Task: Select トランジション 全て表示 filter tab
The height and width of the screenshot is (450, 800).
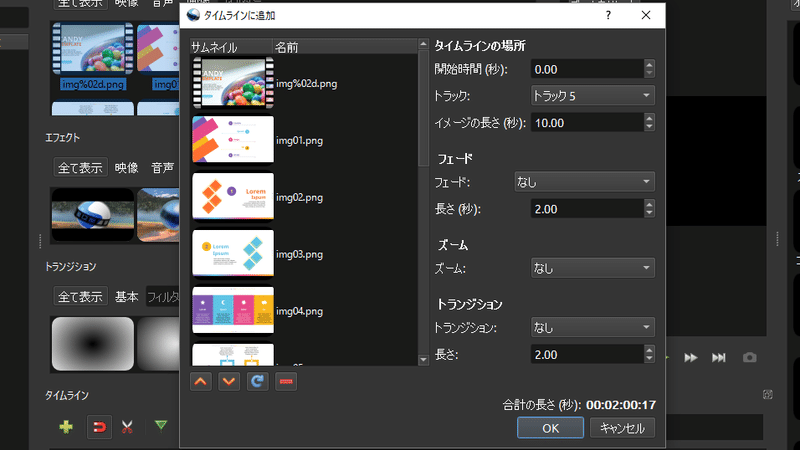Action: click(80, 296)
